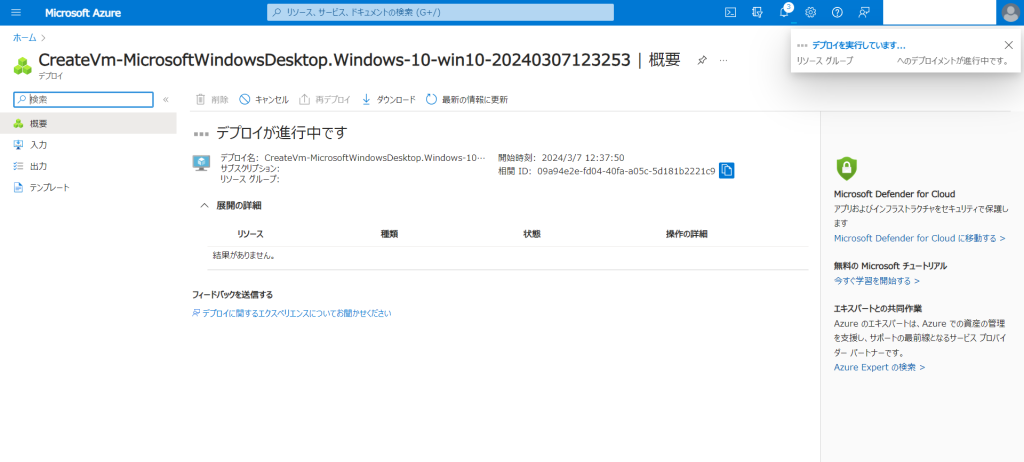The image size is (1024, 462).
Task: Cancel the deployment with キャンセル
Action: pos(264,99)
